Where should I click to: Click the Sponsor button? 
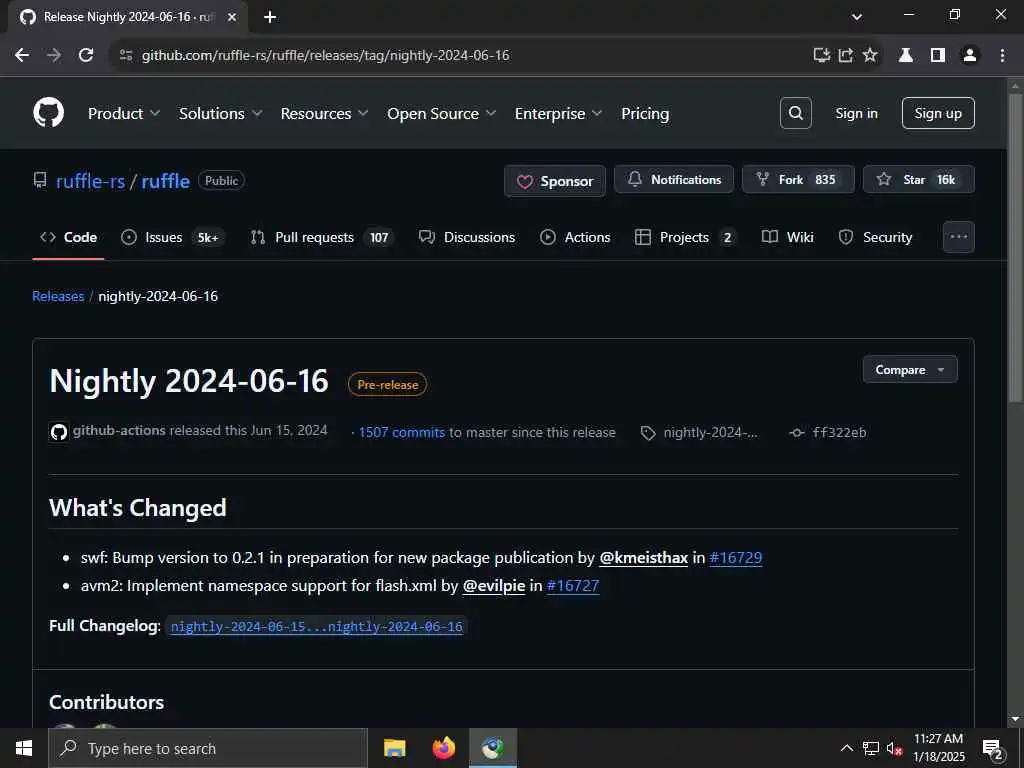tap(555, 181)
